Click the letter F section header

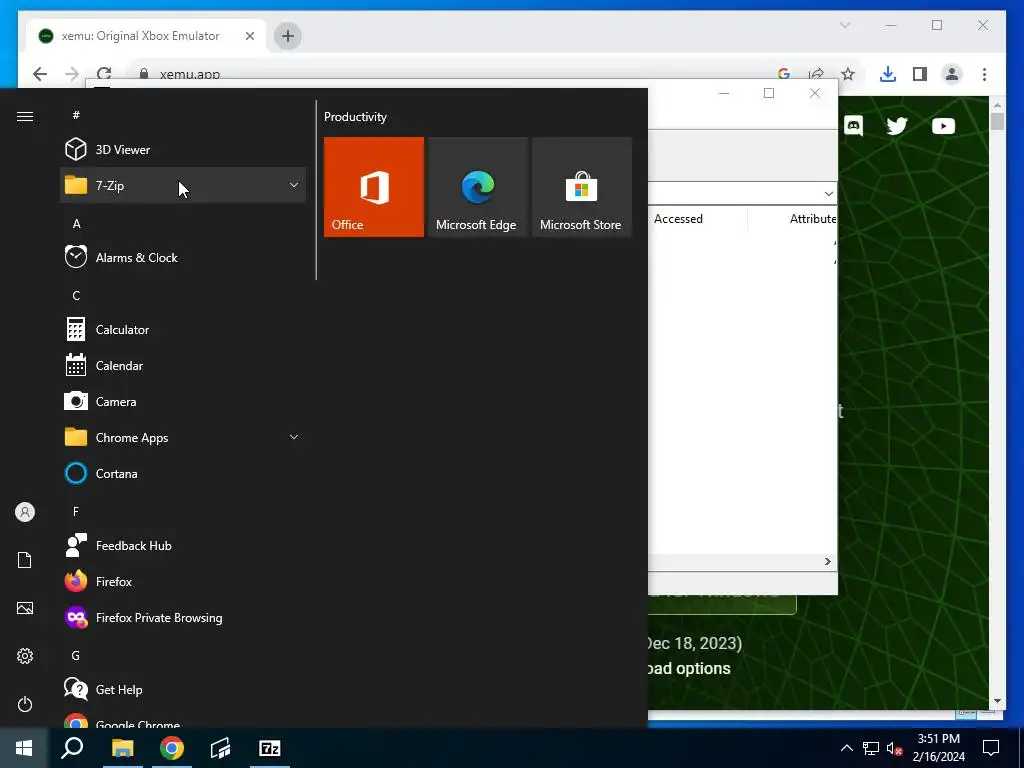coord(76,511)
